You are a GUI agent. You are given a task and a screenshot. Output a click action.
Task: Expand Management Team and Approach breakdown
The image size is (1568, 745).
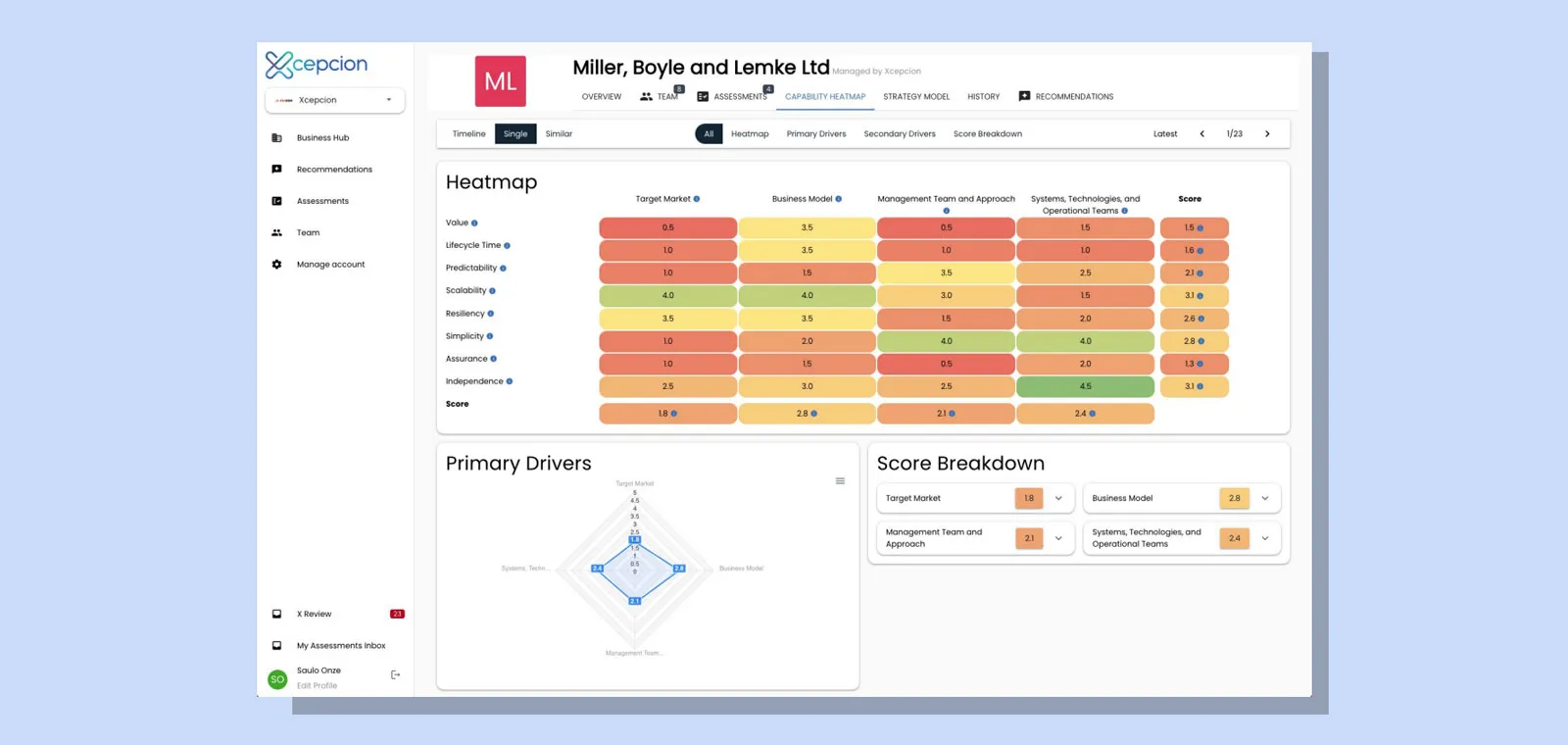tap(1058, 538)
